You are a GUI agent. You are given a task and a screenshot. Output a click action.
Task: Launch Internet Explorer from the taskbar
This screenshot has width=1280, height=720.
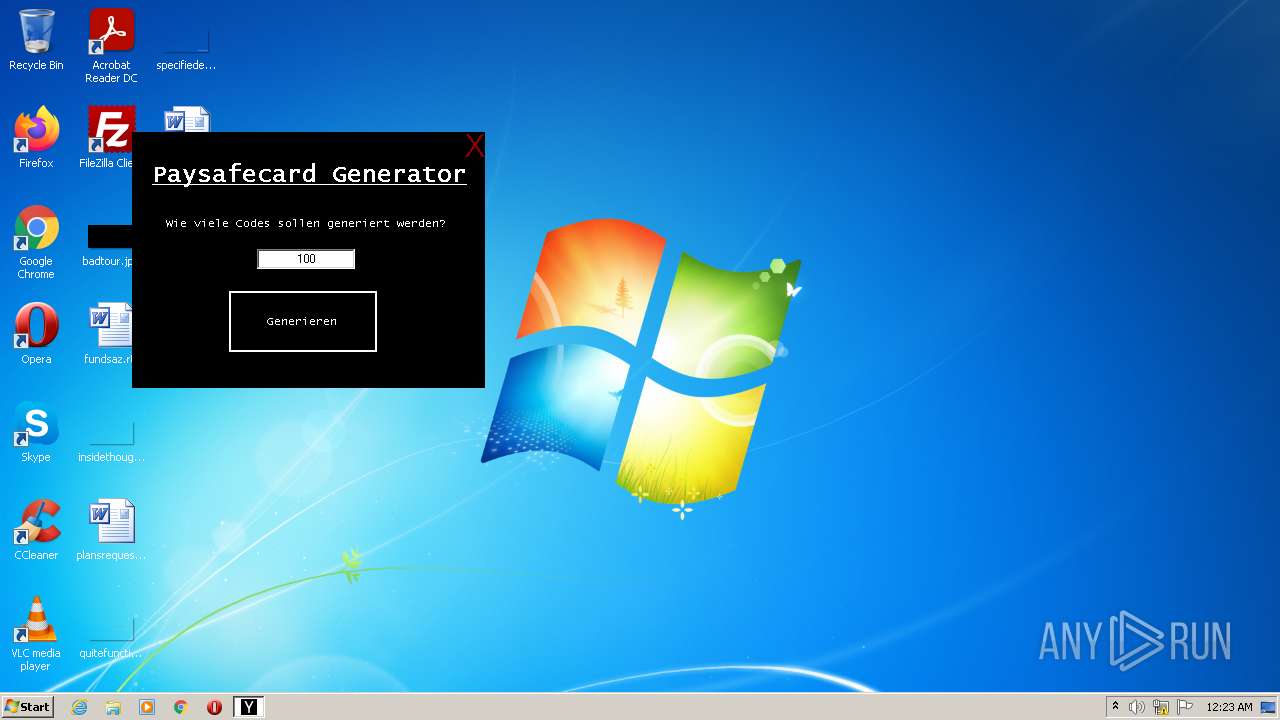(79, 707)
